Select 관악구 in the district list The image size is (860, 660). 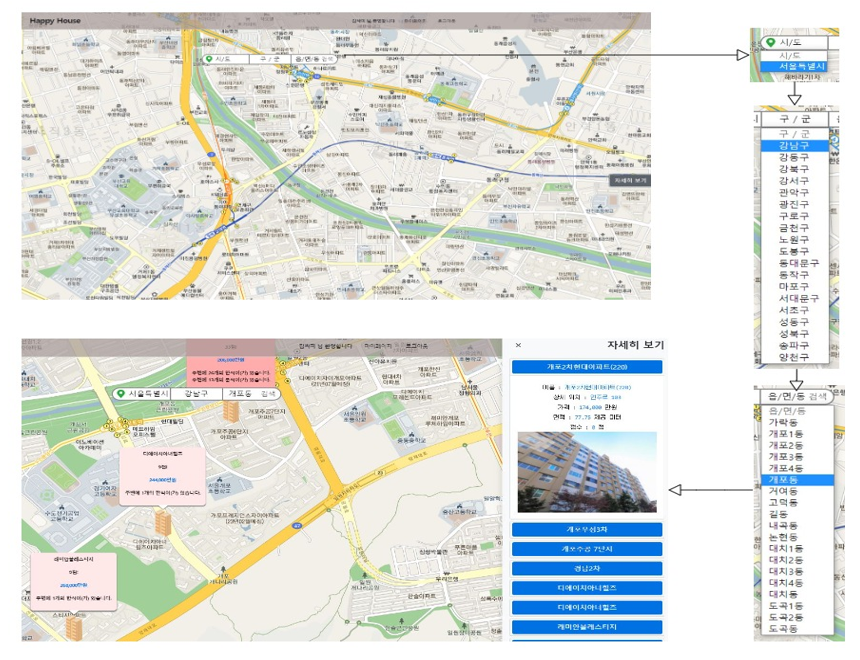tap(794, 193)
